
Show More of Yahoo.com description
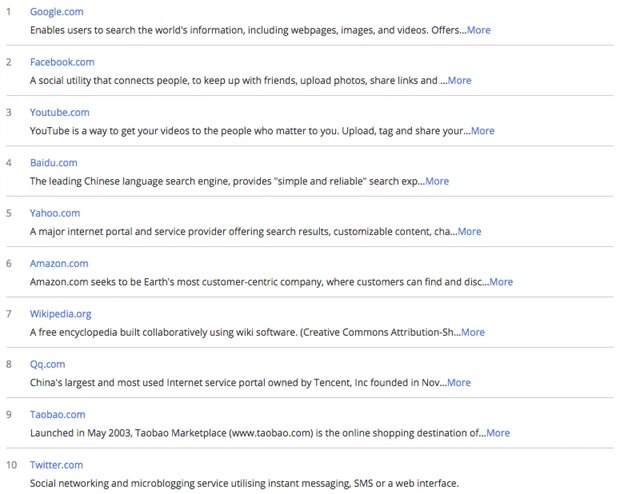coord(469,231)
